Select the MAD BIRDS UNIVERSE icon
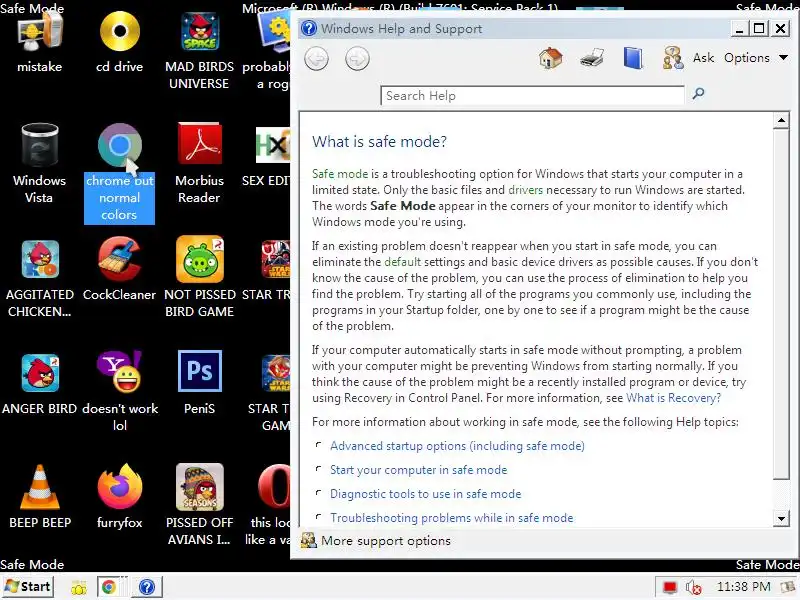Viewport: 800px width, 600px height. (199, 32)
